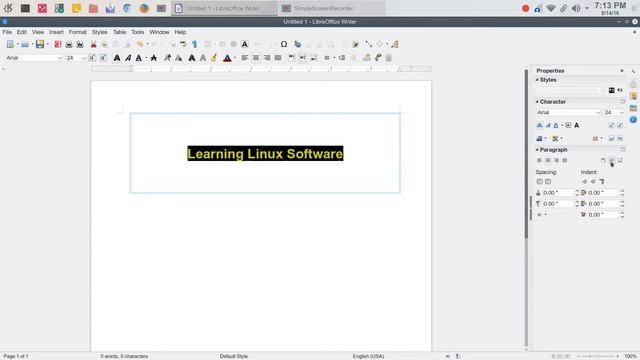
Task: Toggle Center Horizontally in the formatting toolbar
Action: 256,58
